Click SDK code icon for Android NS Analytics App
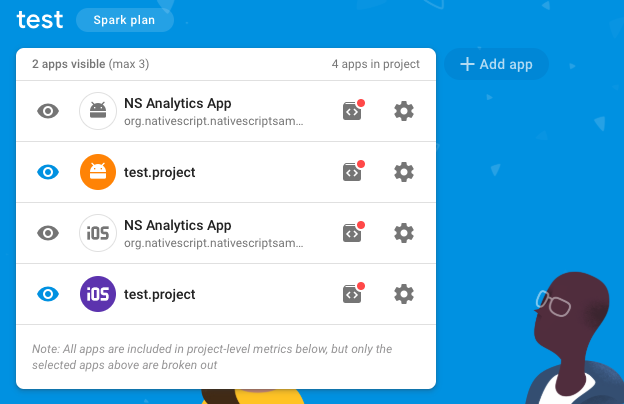624x404 pixels. (352, 111)
